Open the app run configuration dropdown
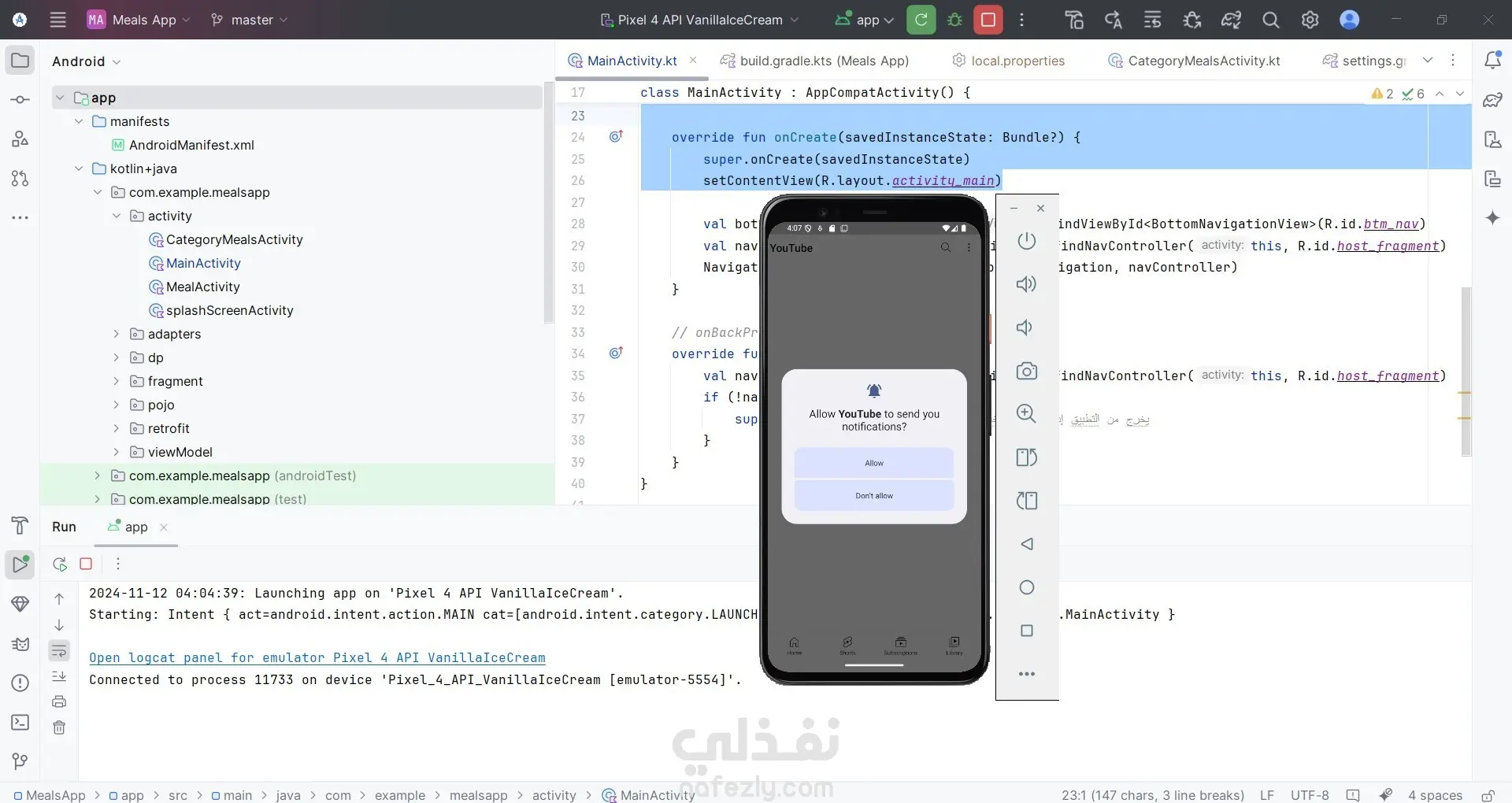The width and height of the screenshot is (1512, 803). [864, 20]
